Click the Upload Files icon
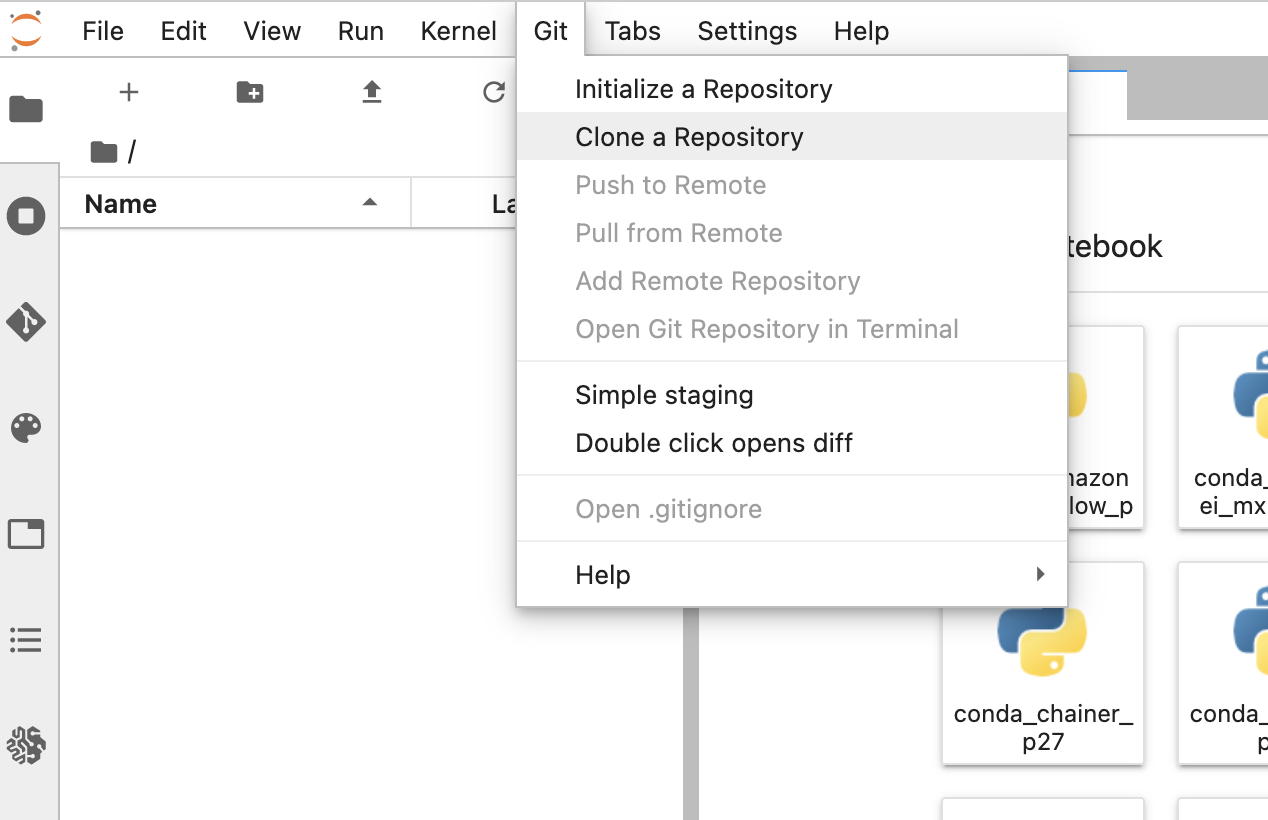The height and width of the screenshot is (820, 1268). (x=372, y=92)
